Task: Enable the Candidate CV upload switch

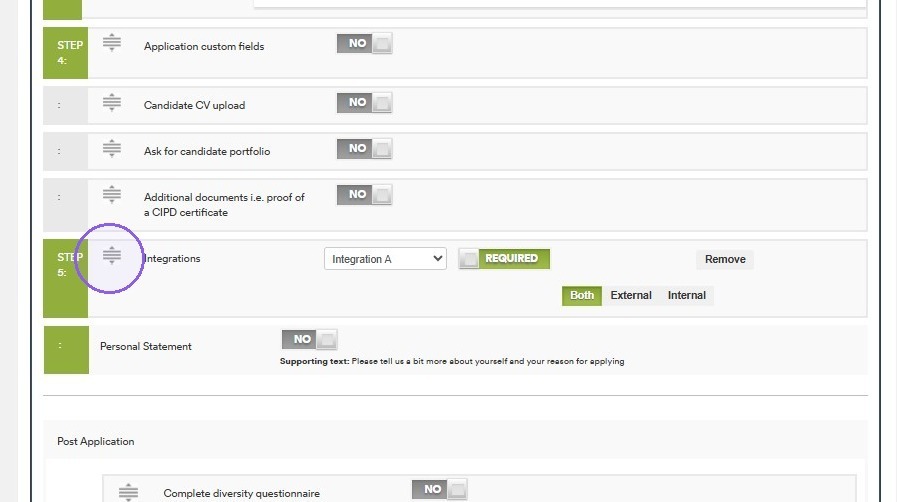Action: point(364,102)
